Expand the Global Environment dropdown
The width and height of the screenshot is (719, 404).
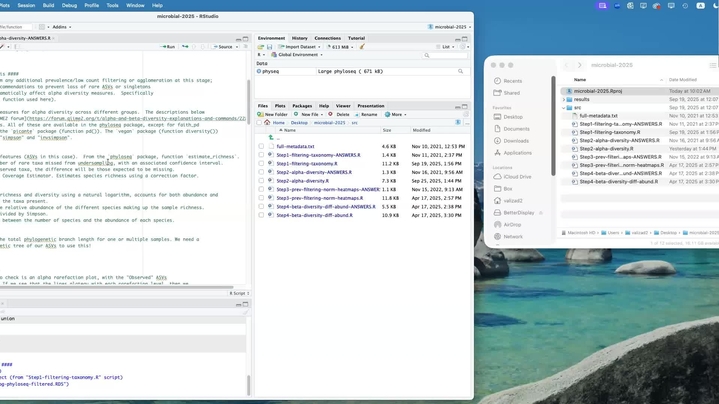click(x=297, y=55)
